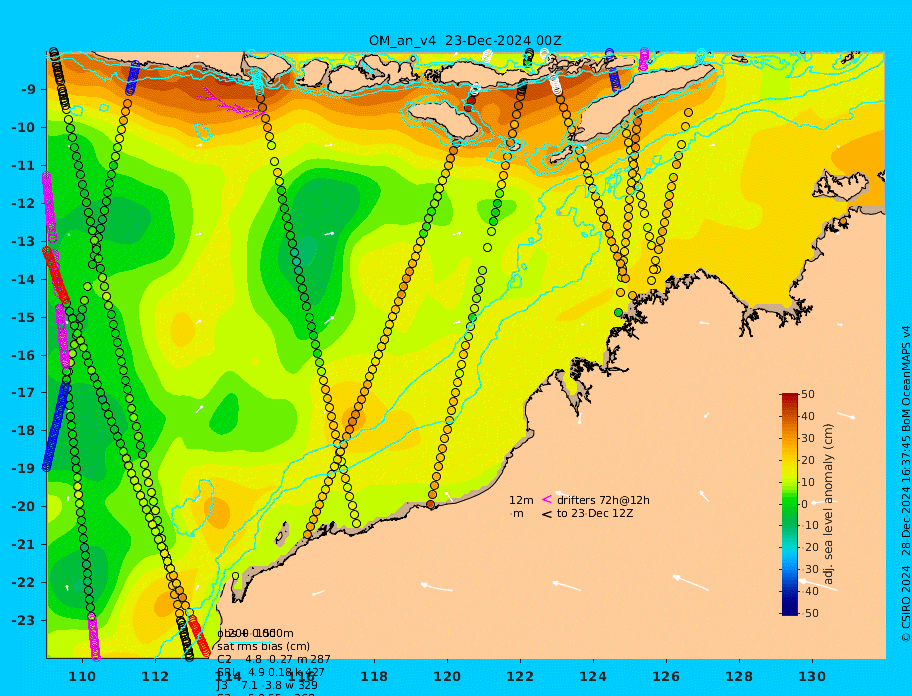912x696 pixels.
Task: Click longitude axis label 122
Action: (x=520, y=676)
